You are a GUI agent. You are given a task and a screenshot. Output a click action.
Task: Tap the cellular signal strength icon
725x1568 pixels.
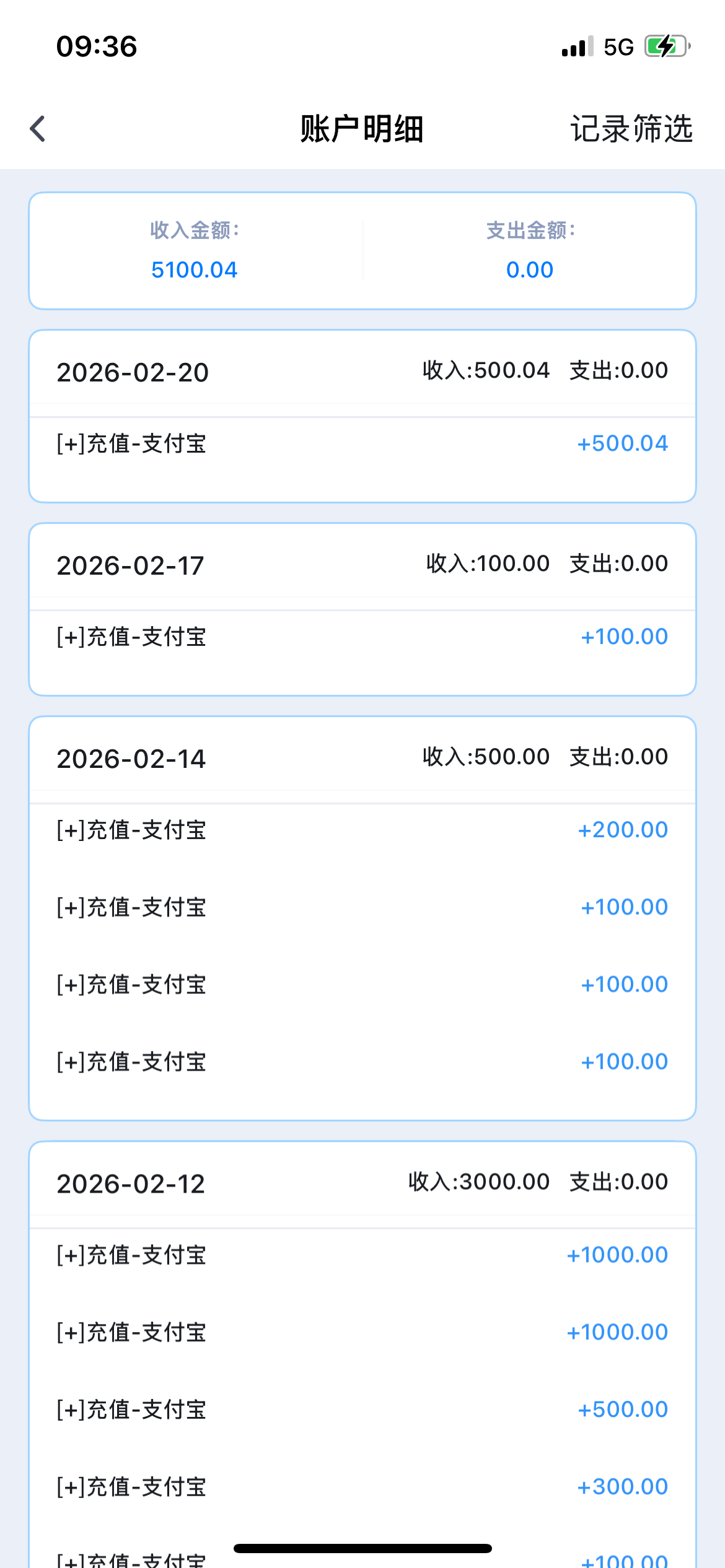pos(577,46)
